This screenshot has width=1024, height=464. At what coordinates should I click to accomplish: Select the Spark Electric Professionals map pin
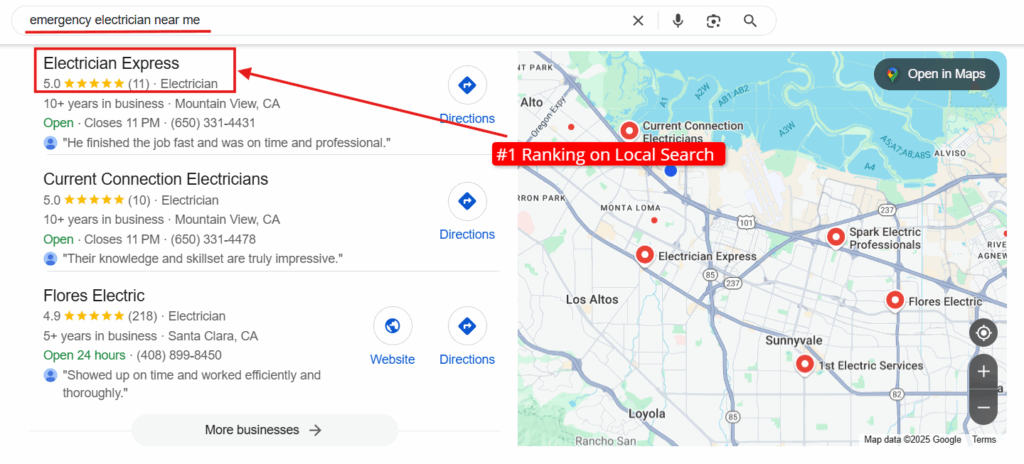point(836,237)
